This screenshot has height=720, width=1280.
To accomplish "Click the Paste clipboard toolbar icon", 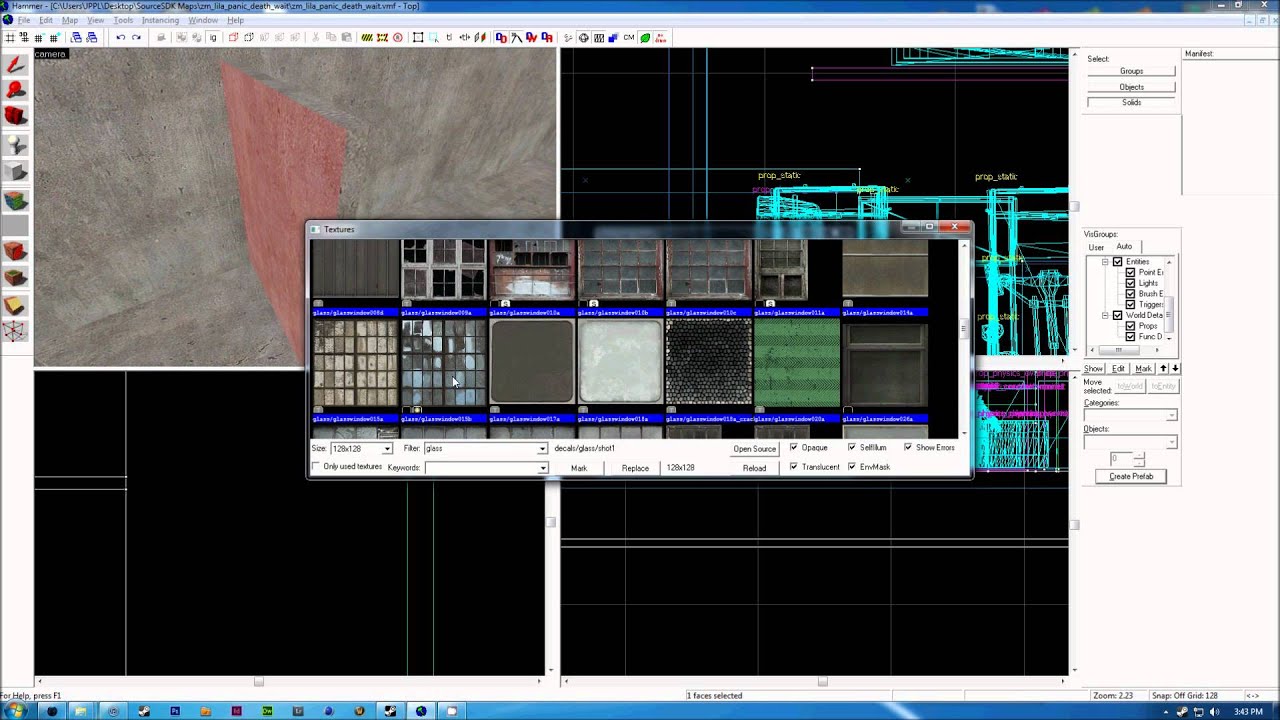I will click(347, 38).
